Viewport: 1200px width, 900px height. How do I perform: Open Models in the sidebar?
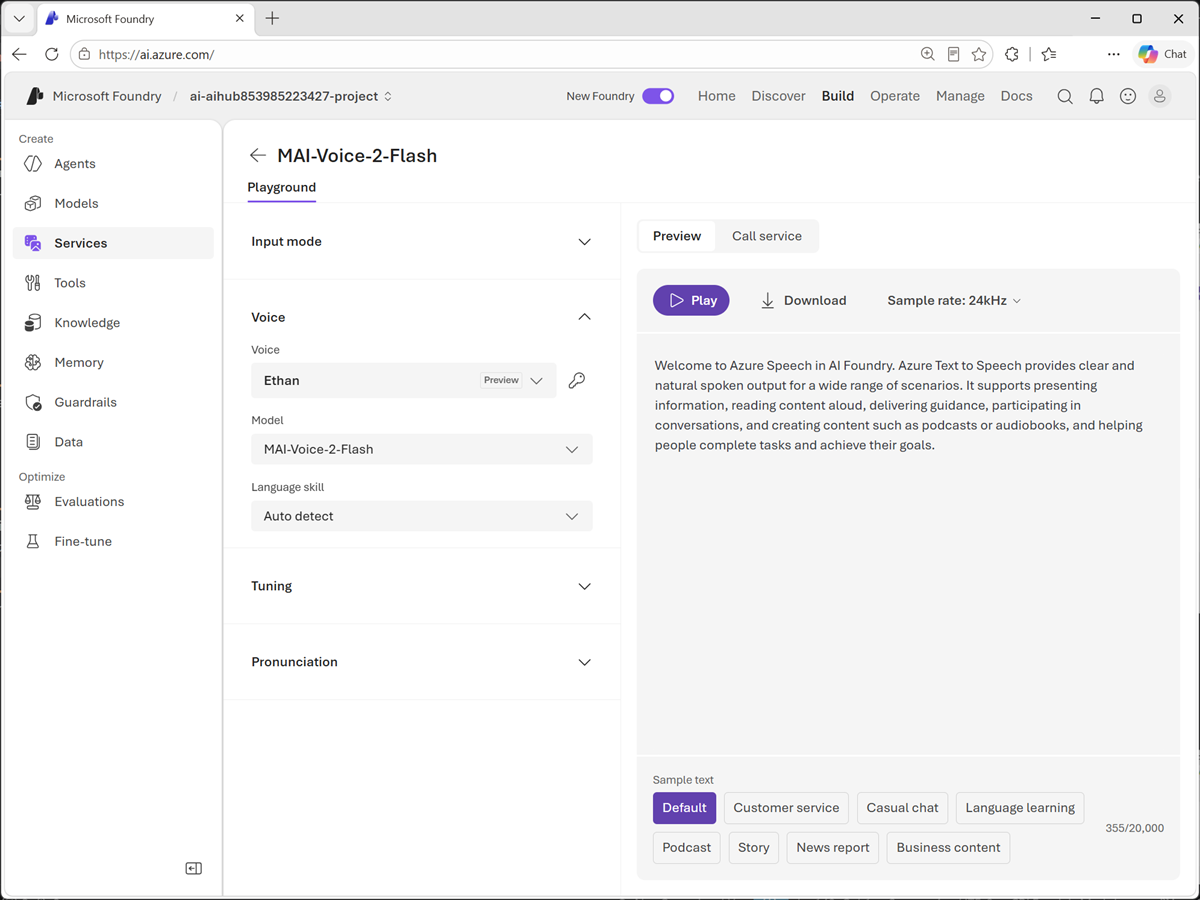pos(113,203)
